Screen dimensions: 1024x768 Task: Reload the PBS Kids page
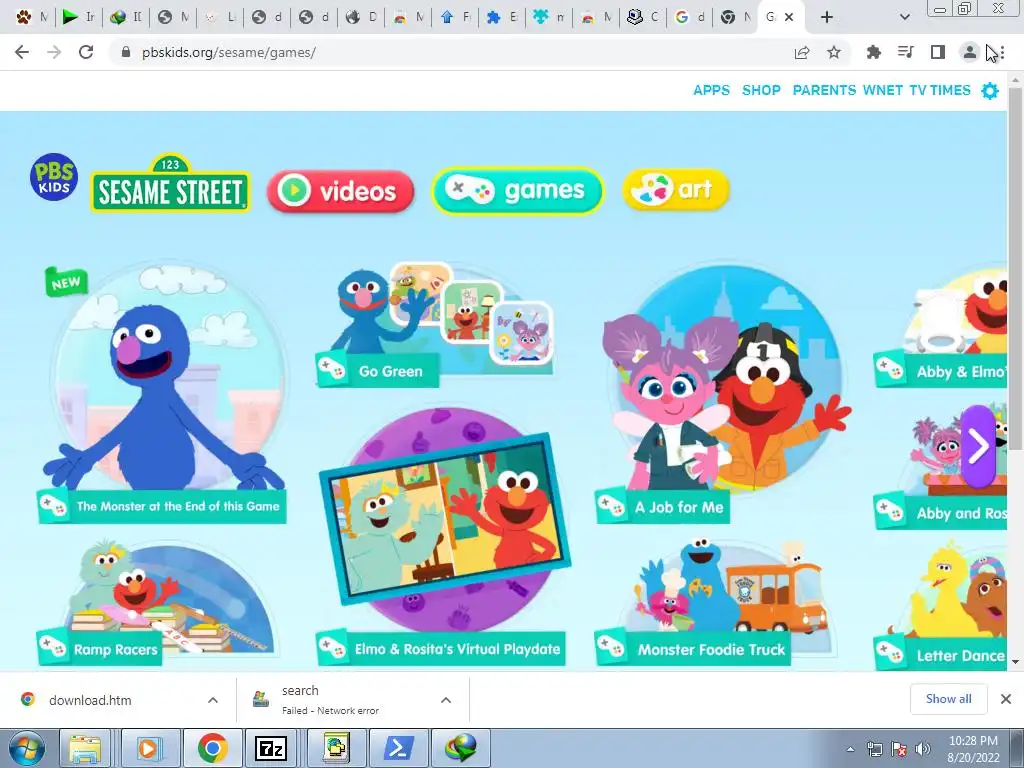(x=86, y=52)
